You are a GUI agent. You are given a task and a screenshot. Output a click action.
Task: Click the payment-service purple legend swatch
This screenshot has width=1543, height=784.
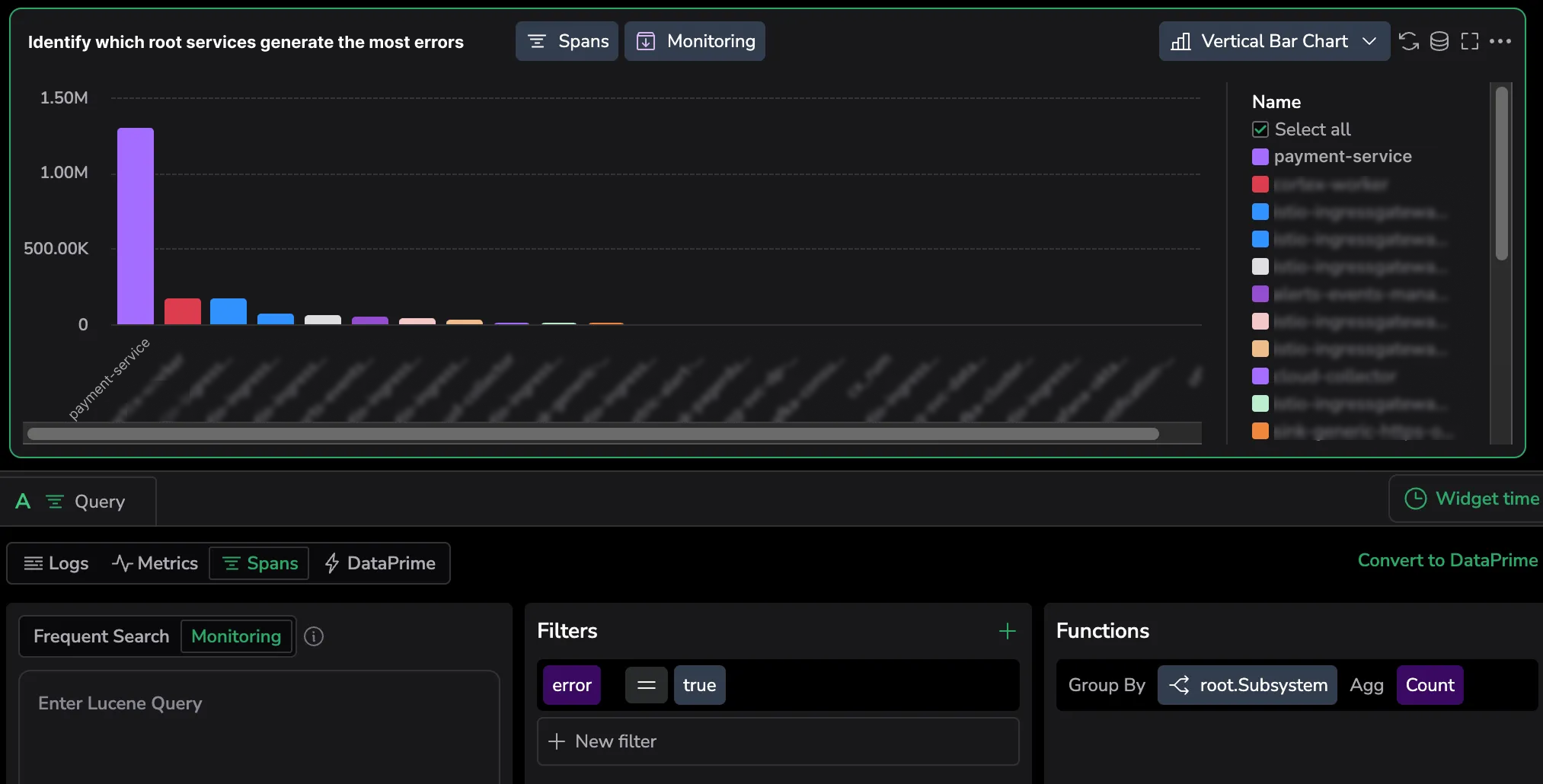pos(1260,157)
